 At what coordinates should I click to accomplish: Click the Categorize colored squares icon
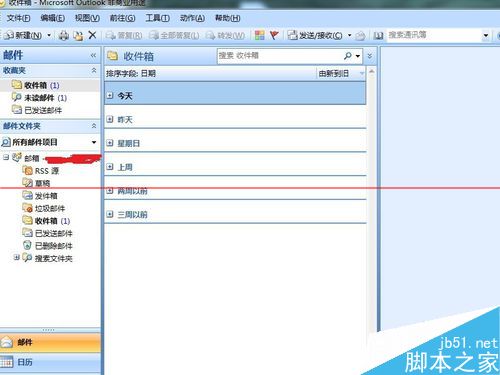[259, 35]
